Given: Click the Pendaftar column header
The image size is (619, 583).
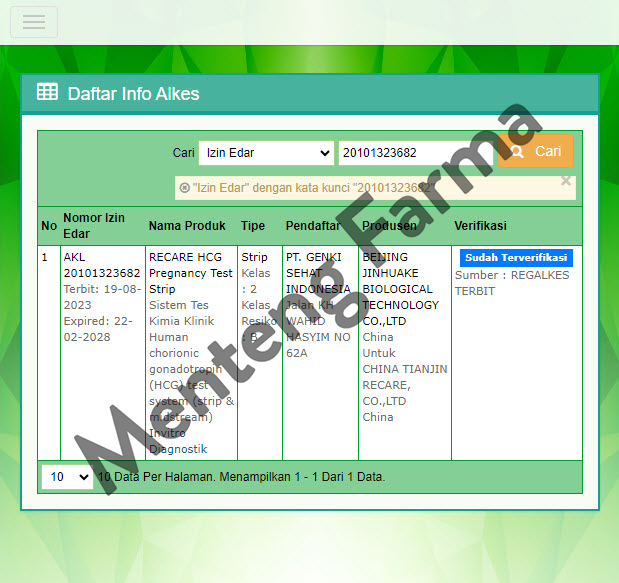Looking at the screenshot, I should [313, 226].
